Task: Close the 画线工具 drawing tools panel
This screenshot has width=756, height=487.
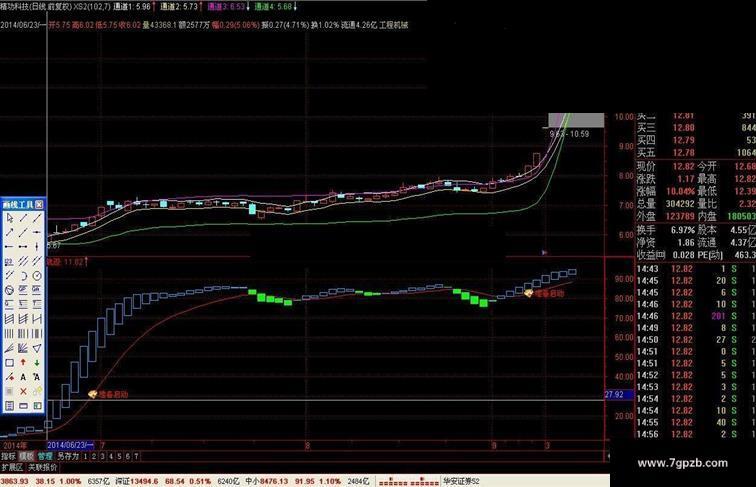Action: [39, 204]
